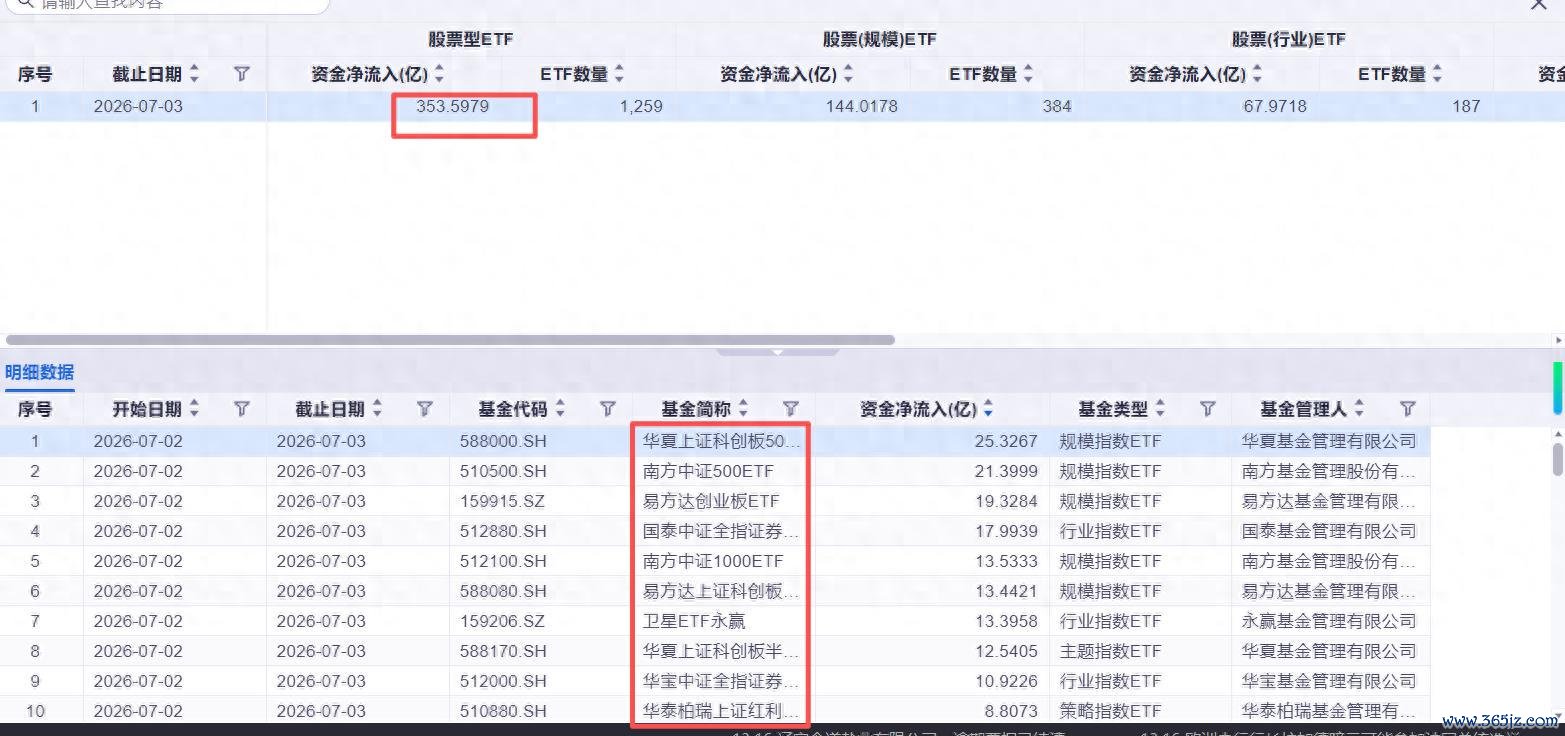Sort detail table by 开始日期
This screenshot has height=736, width=1565.
(x=194, y=409)
